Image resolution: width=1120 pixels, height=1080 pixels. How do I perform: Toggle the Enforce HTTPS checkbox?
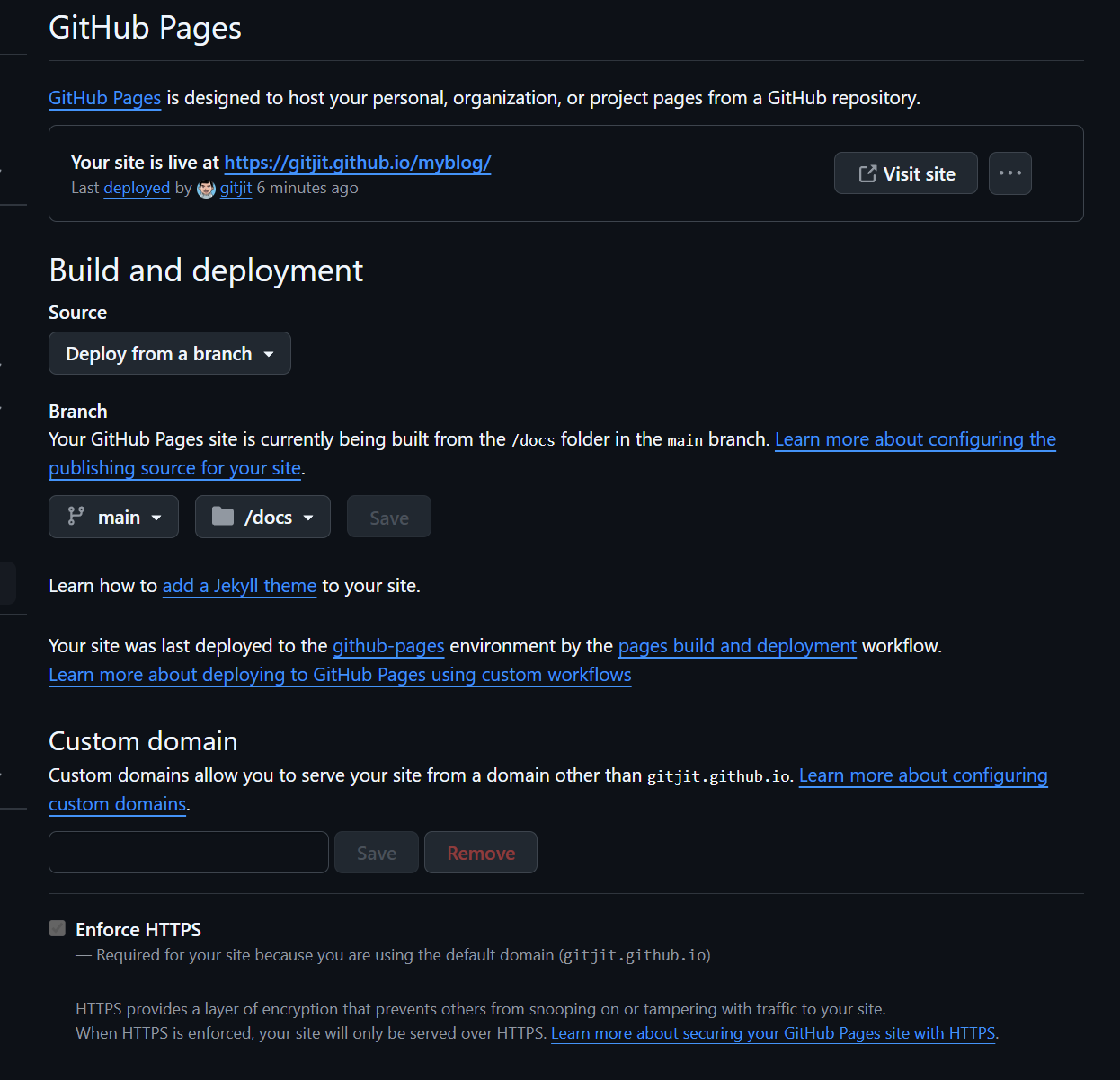[58, 928]
